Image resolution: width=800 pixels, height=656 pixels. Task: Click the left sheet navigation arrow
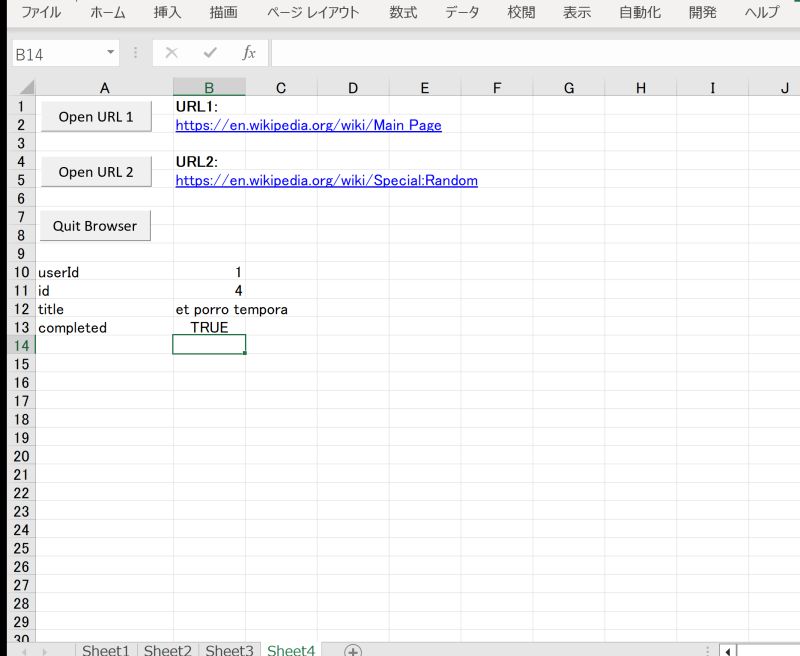(25, 651)
